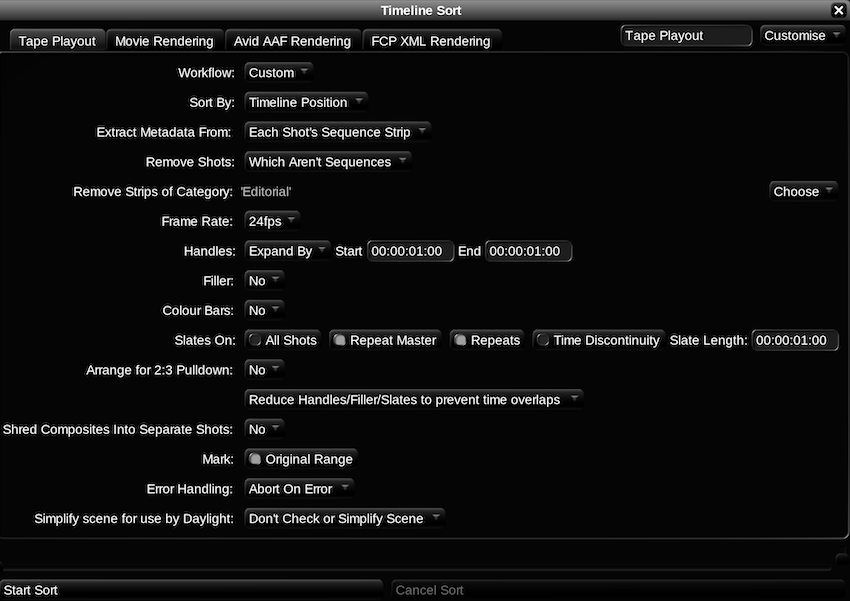Click the handles Start timecode field
This screenshot has height=601, width=850.
(410, 251)
